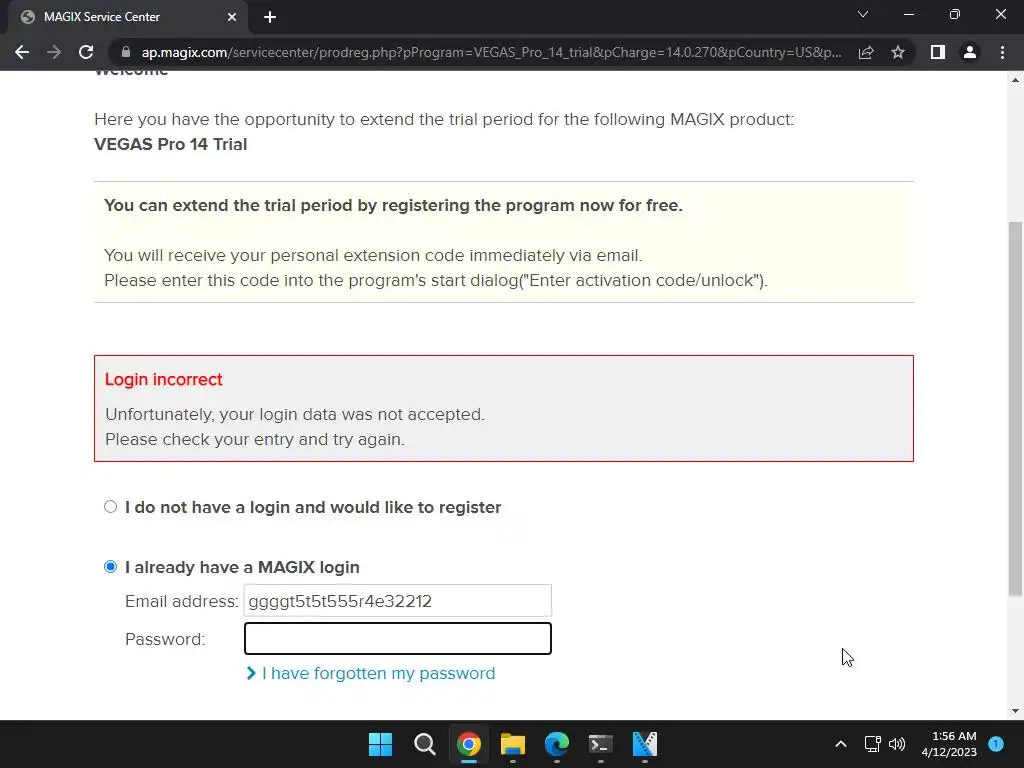
Task: Click 'Please check your entry and try again.' text
Action: 255,440
